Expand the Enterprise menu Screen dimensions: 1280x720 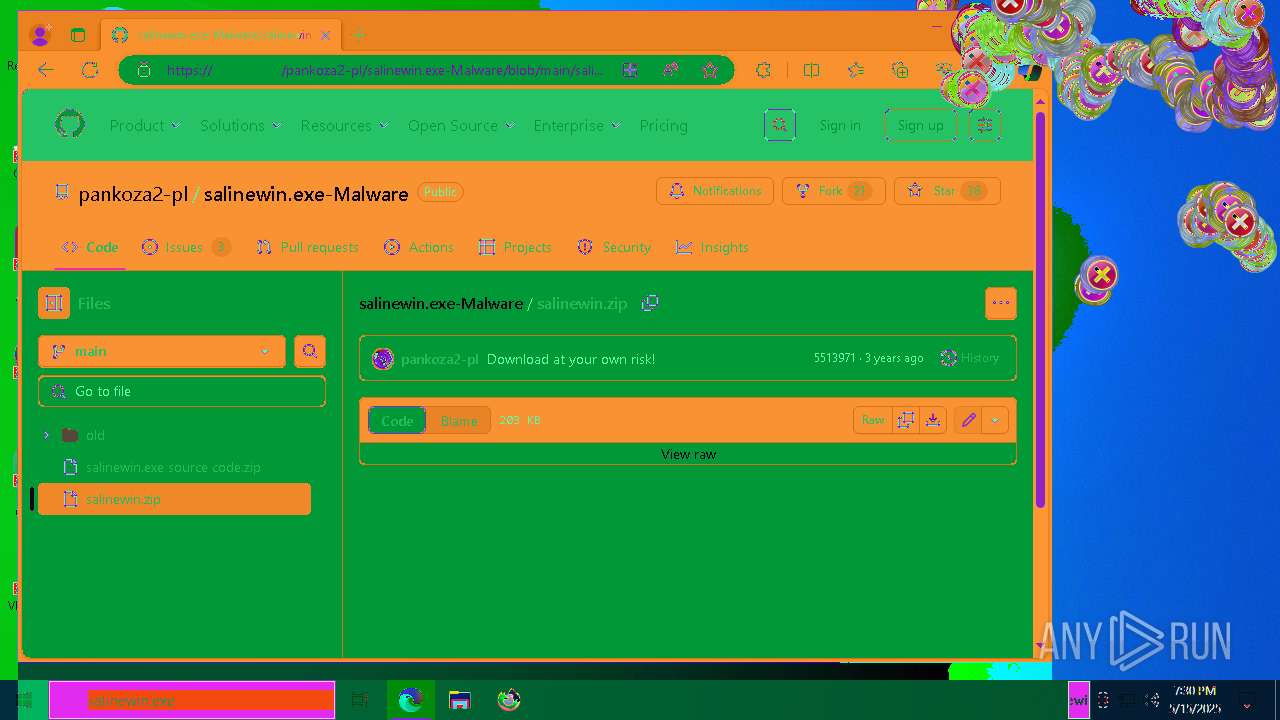[x=577, y=126]
